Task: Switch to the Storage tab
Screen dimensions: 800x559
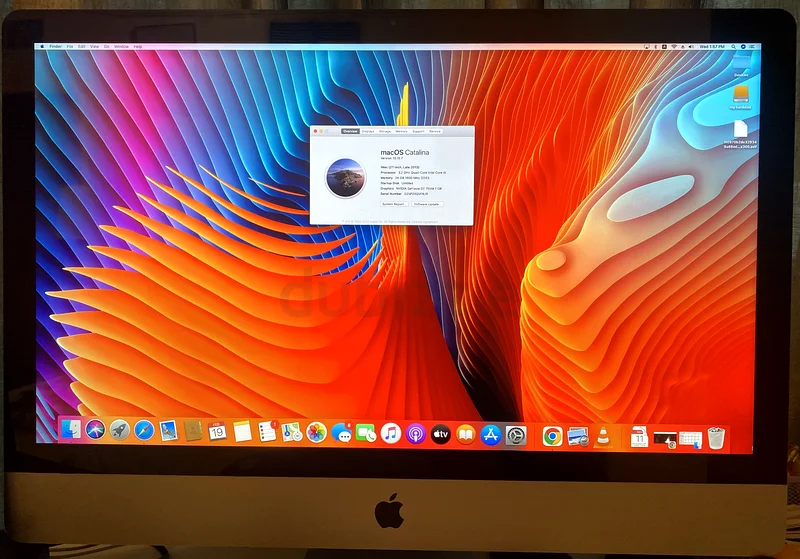Action: (x=385, y=131)
